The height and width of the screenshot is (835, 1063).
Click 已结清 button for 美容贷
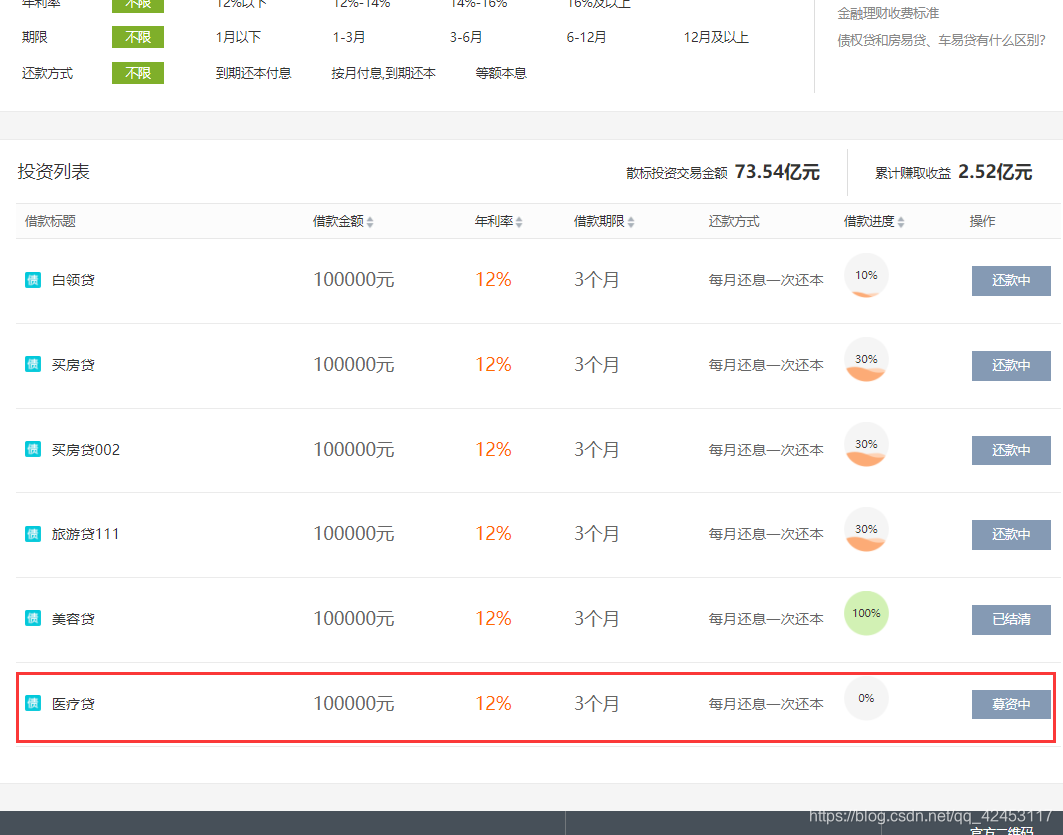[1011, 619]
